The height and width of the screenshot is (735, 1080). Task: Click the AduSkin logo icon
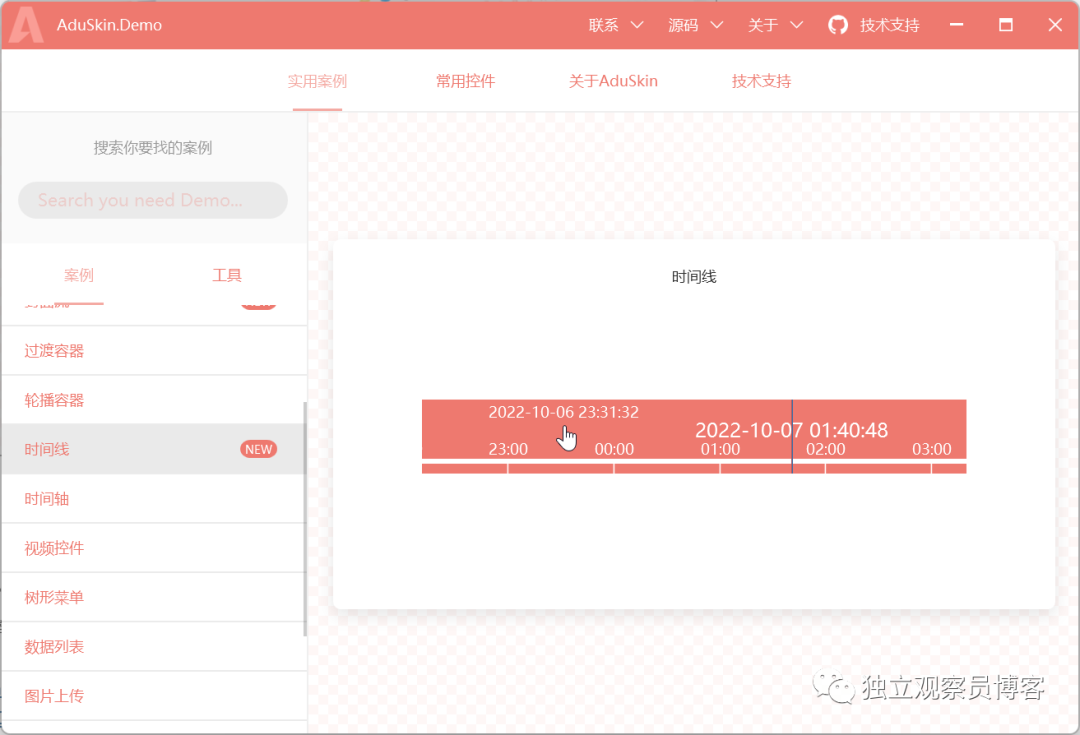pos(26,25)
